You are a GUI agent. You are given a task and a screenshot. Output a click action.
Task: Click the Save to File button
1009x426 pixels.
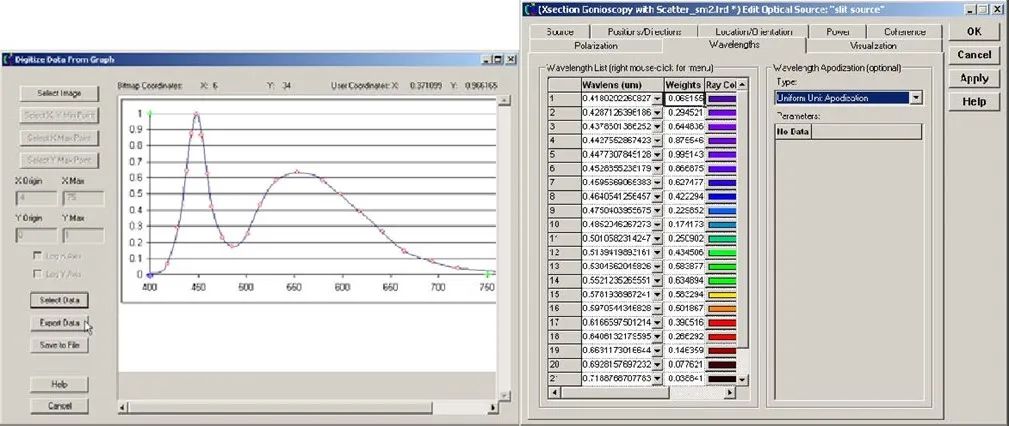point(59,346)
